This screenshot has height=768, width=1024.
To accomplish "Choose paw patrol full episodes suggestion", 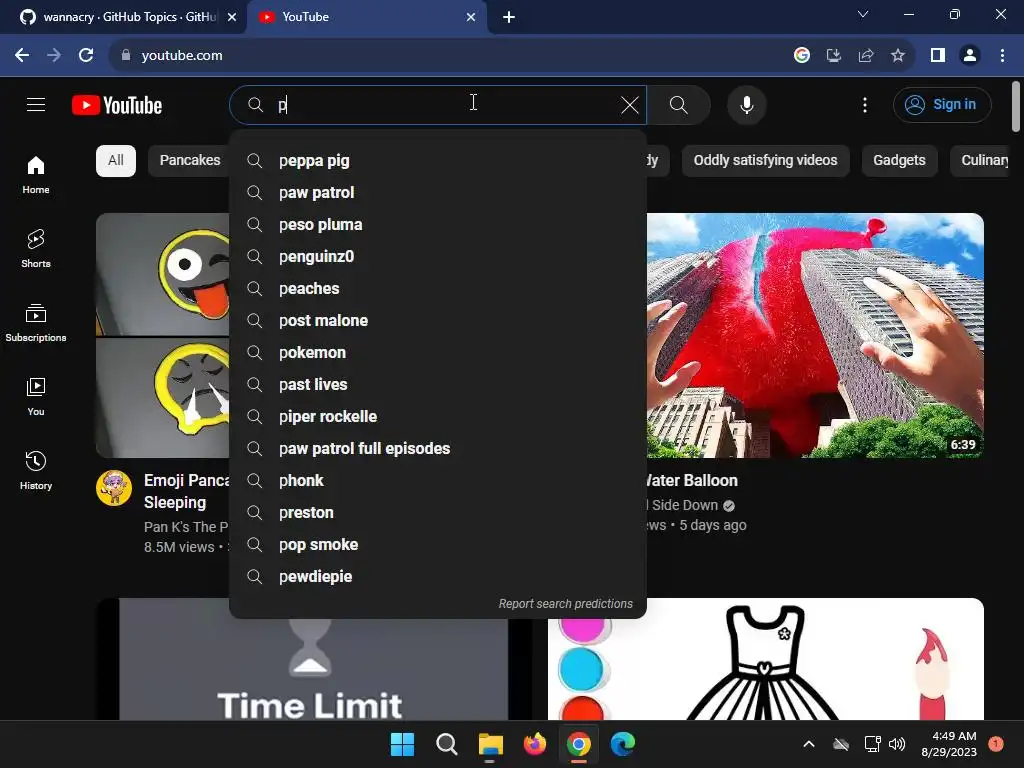I will [438, 449].
